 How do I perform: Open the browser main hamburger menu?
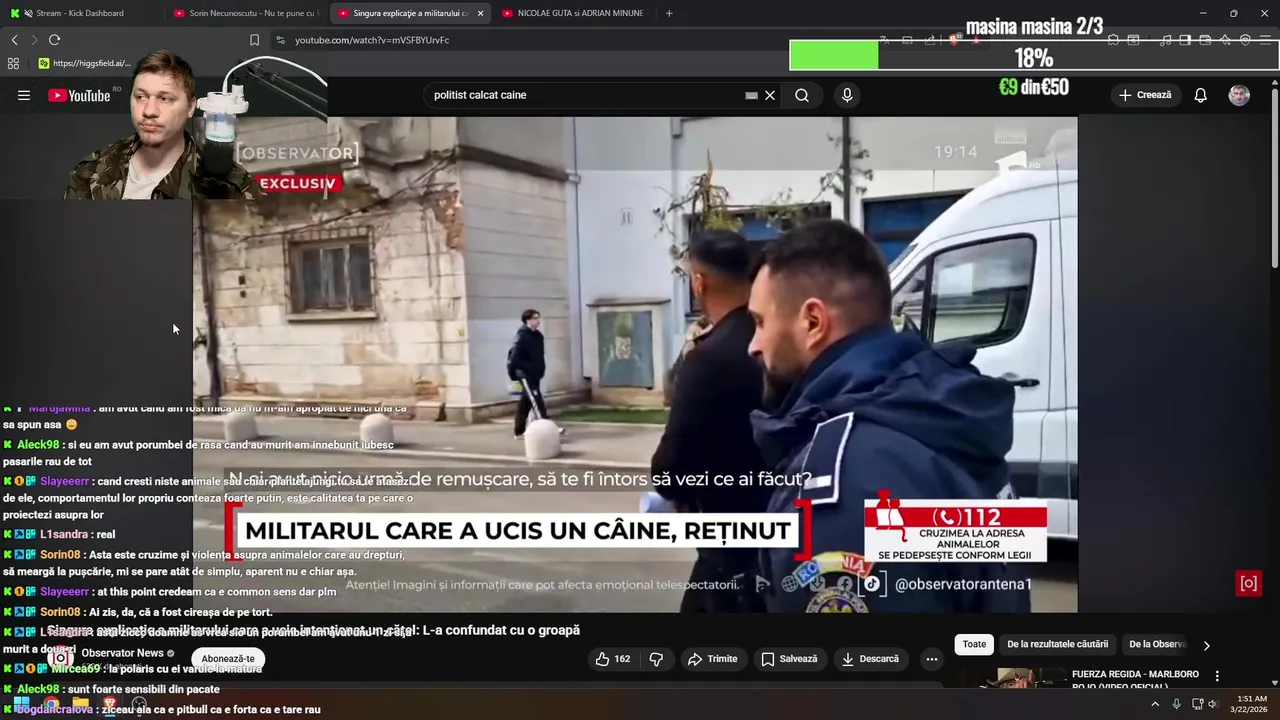[1265, 40]
